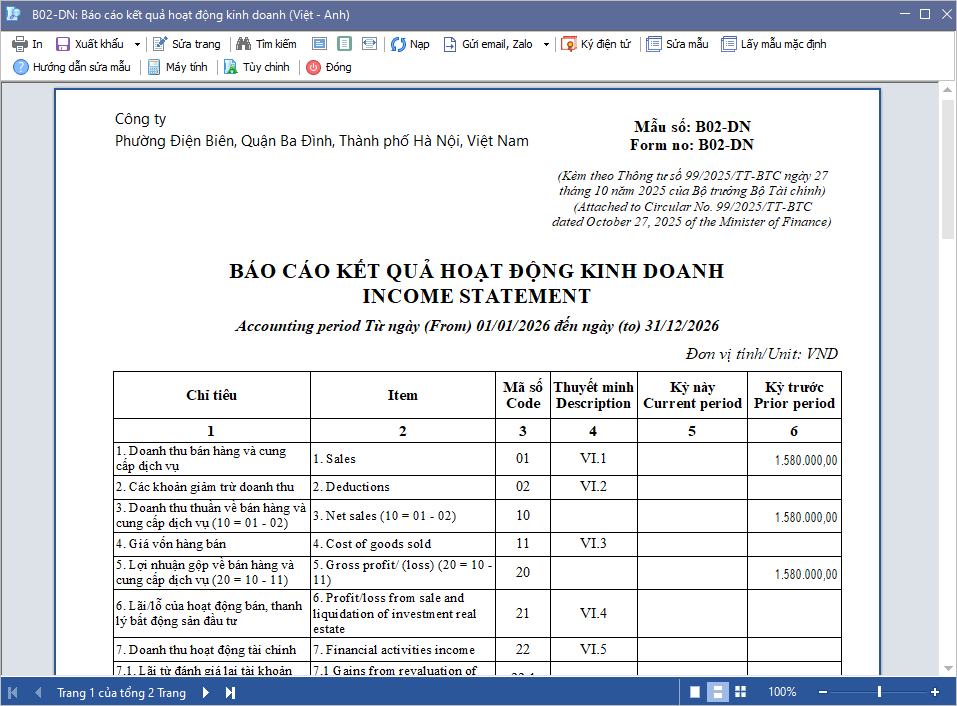This screenshot has width=957, height=706.
Task: Switch to single page view mode
Action: click(x=695, y=692)
